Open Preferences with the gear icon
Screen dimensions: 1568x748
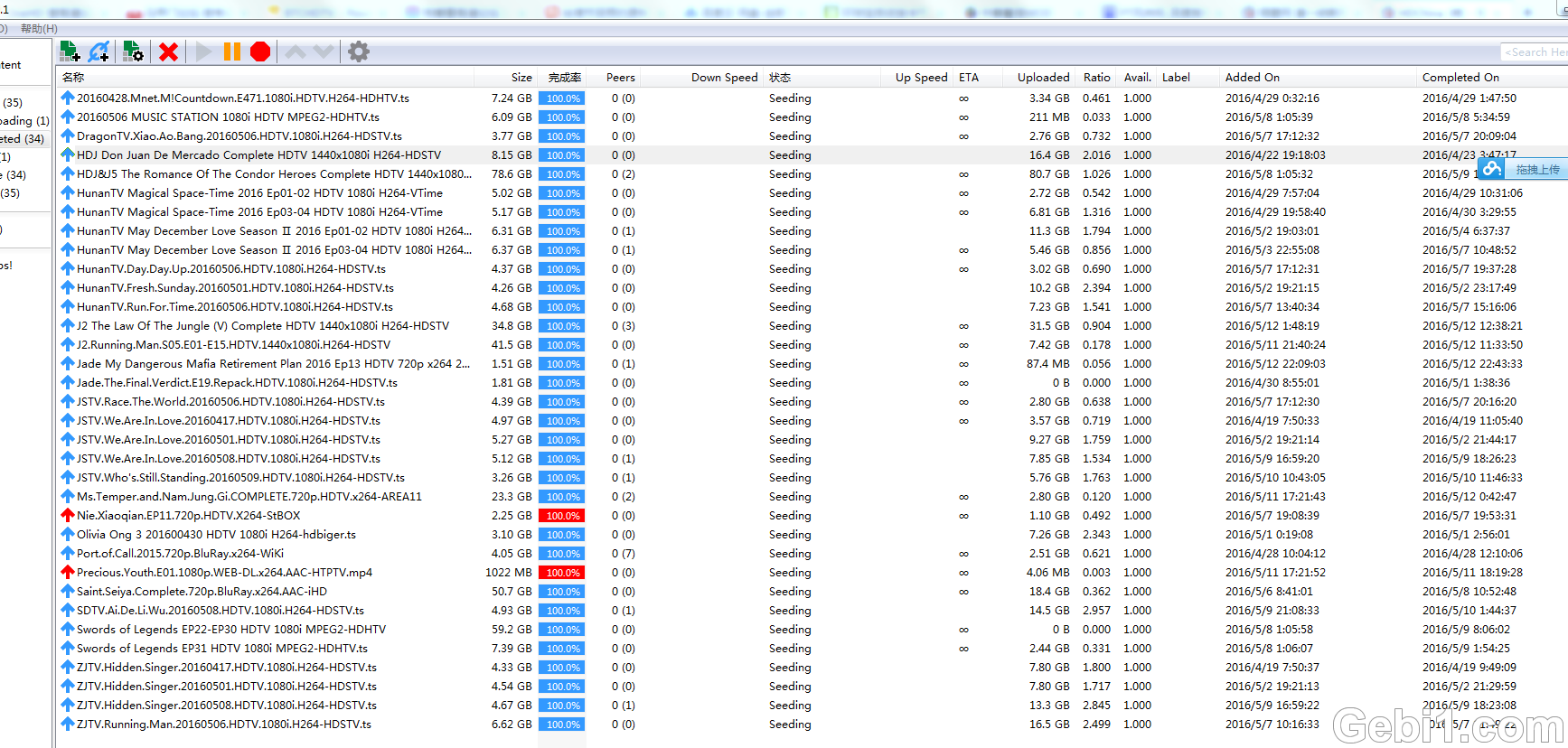click(359, 51)
